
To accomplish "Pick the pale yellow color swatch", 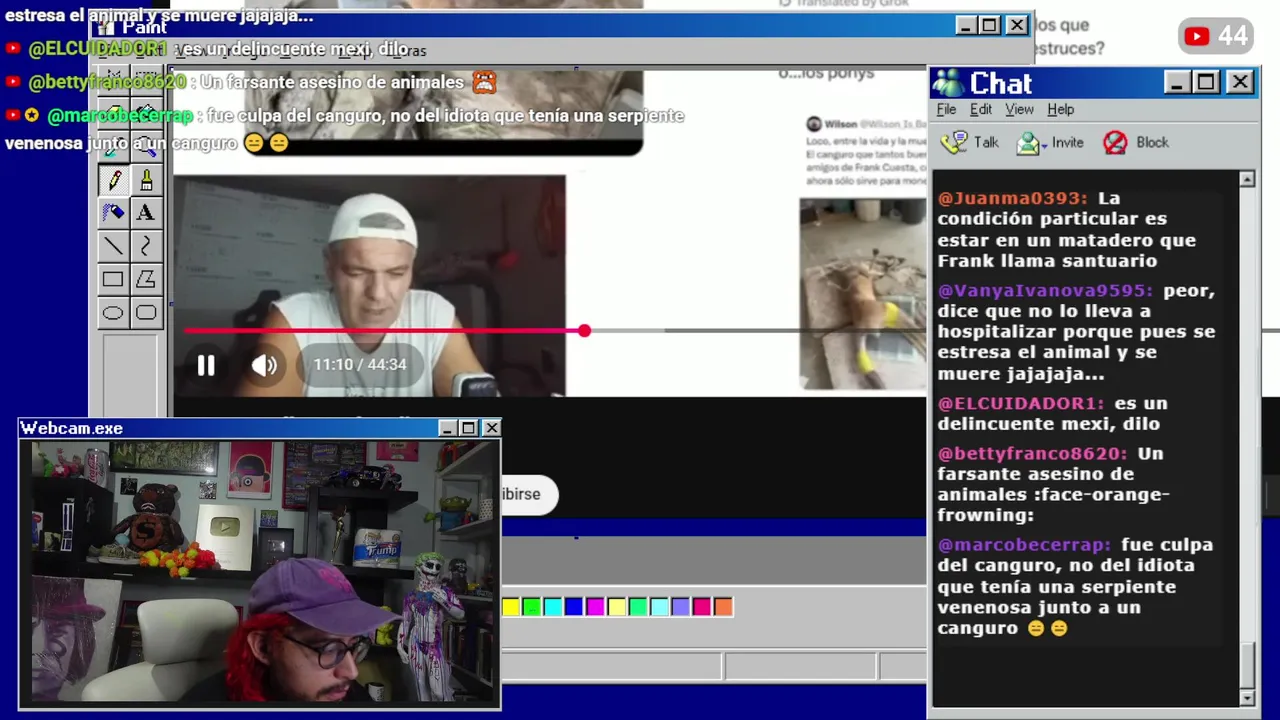I will click(617, 606).
